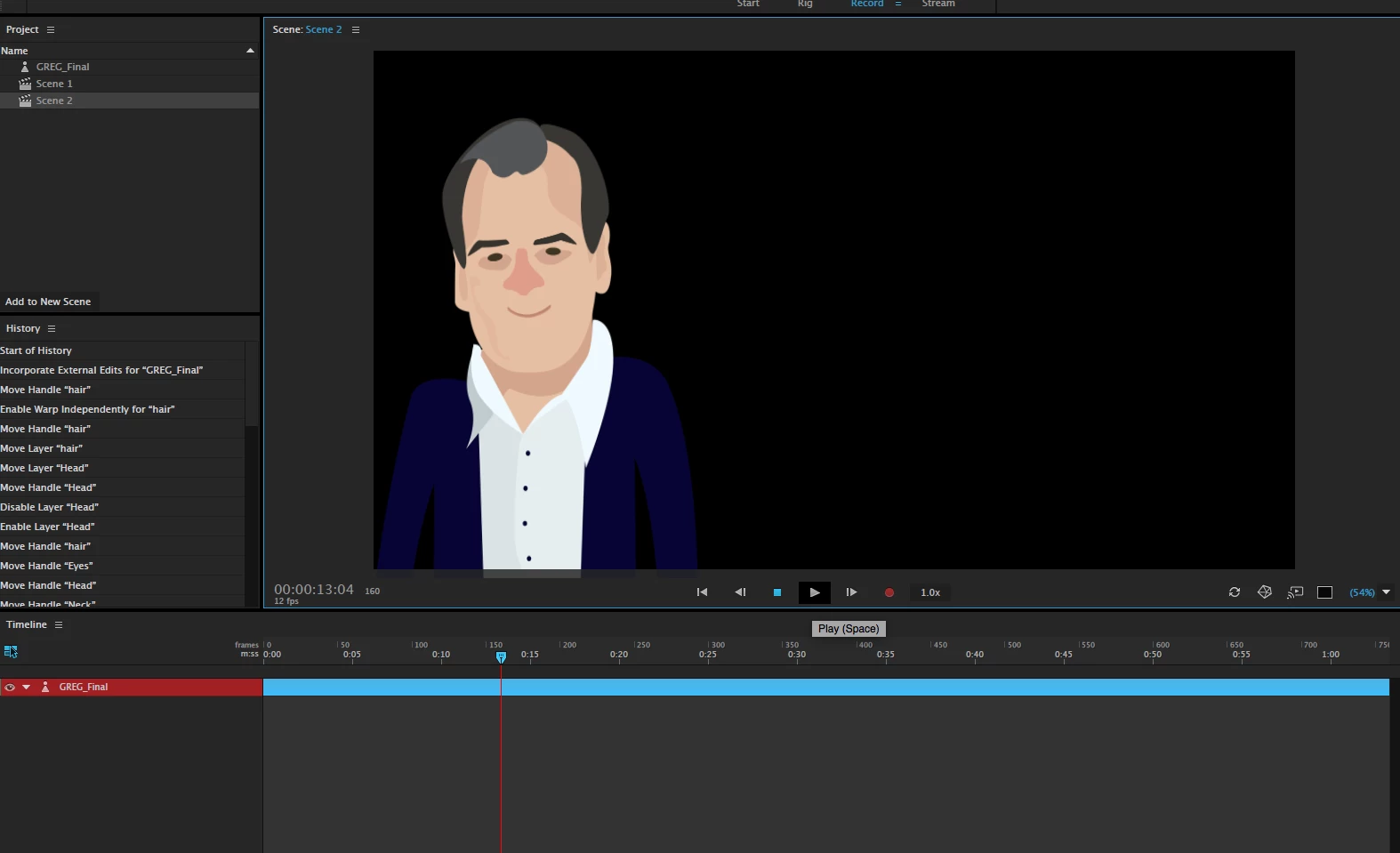Toggle the scene background square
The height and width of the screenshot is (853, 1400).
click(1325, 592)
